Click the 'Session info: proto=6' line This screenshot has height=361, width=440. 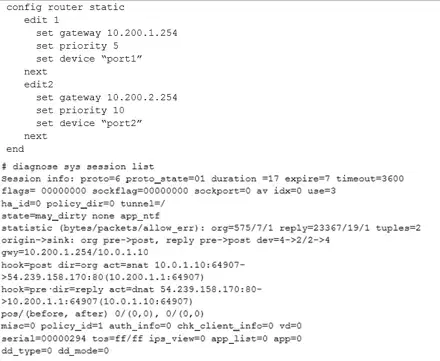(x=202, y=179)
